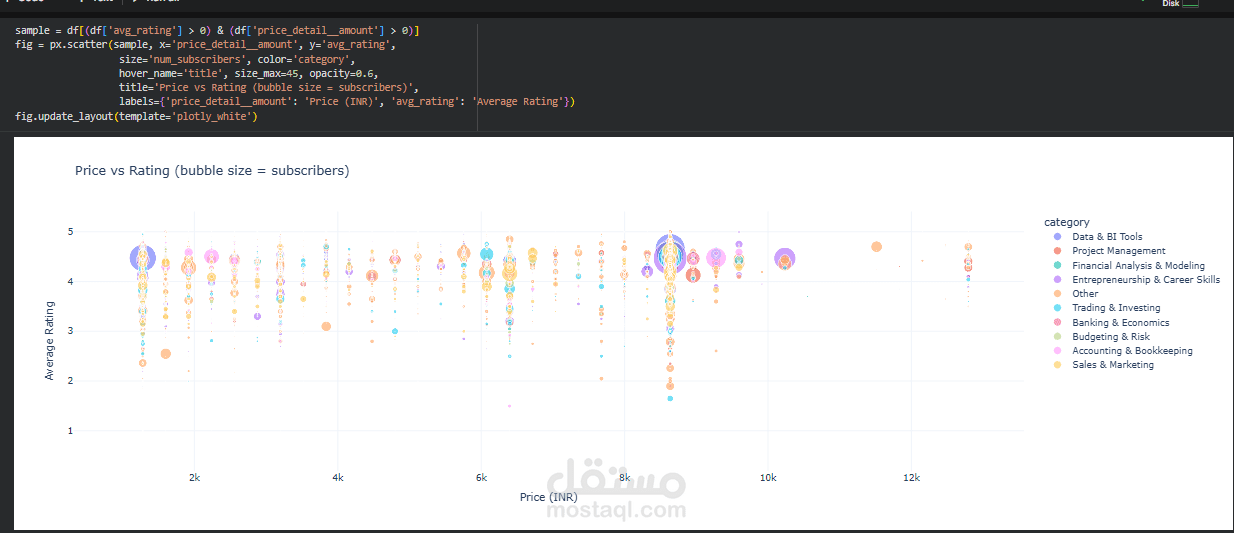The image size is (1234, 533).
Task: Select the purple bubble near 10k price
Action: [785, 260]
